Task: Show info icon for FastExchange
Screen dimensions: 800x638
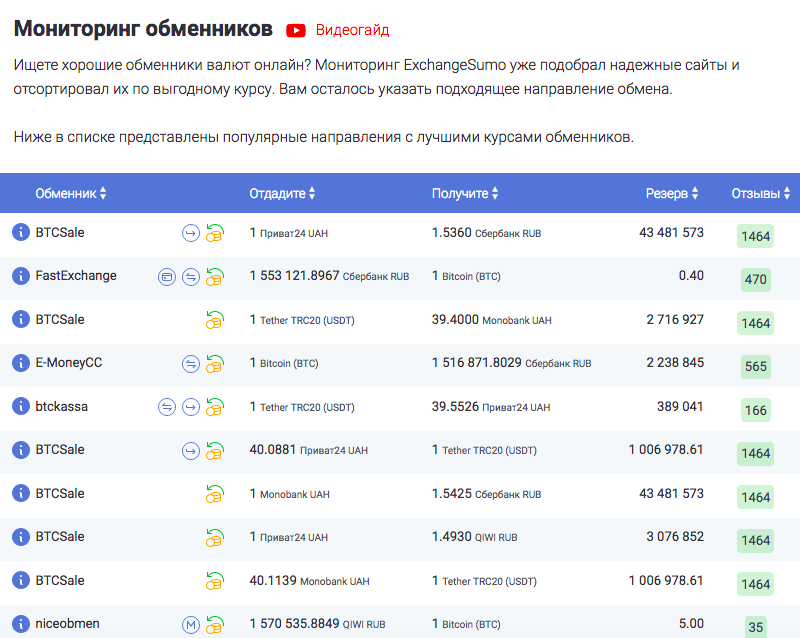Action: 21,276
